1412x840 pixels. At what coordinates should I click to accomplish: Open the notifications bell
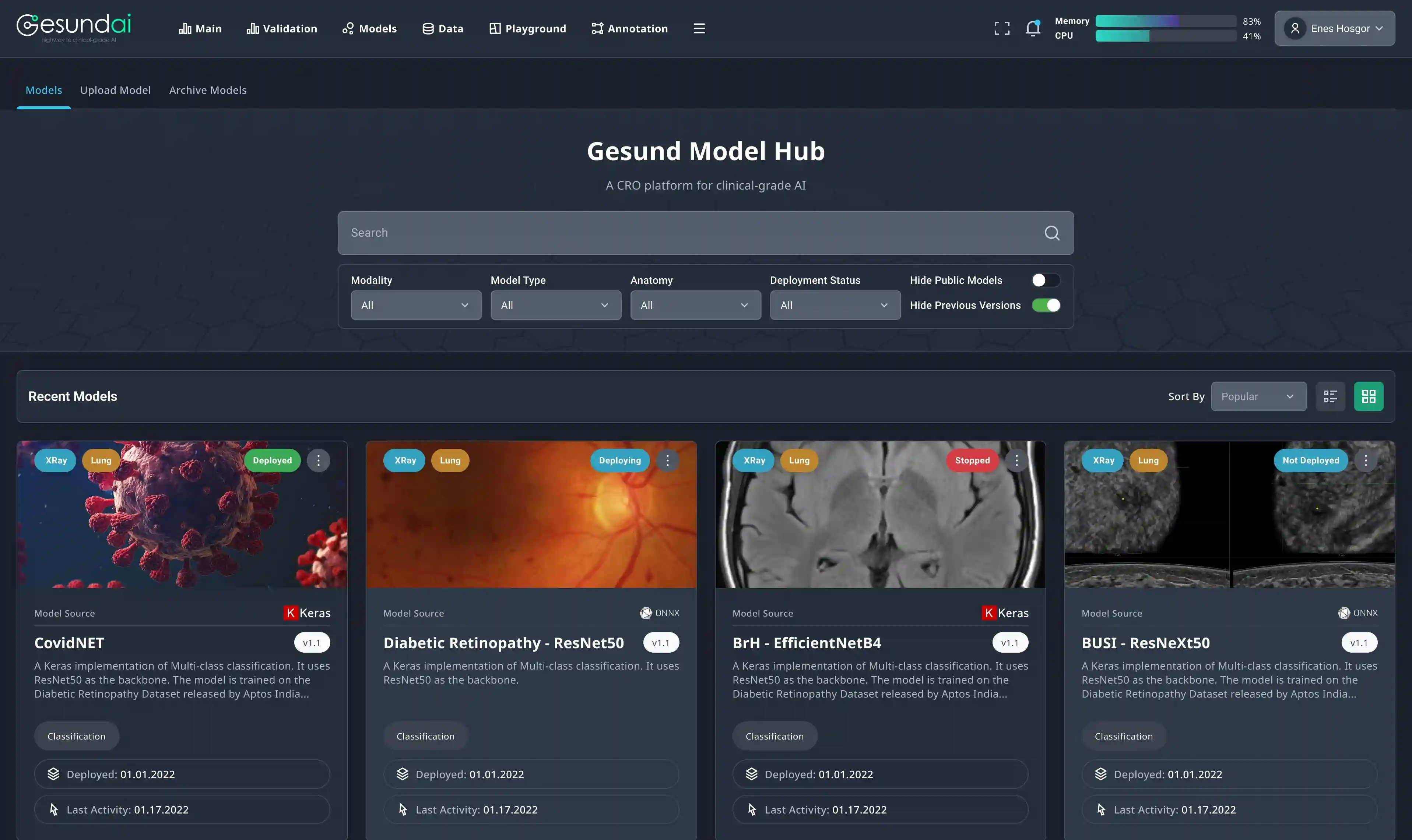[1033, 28]
